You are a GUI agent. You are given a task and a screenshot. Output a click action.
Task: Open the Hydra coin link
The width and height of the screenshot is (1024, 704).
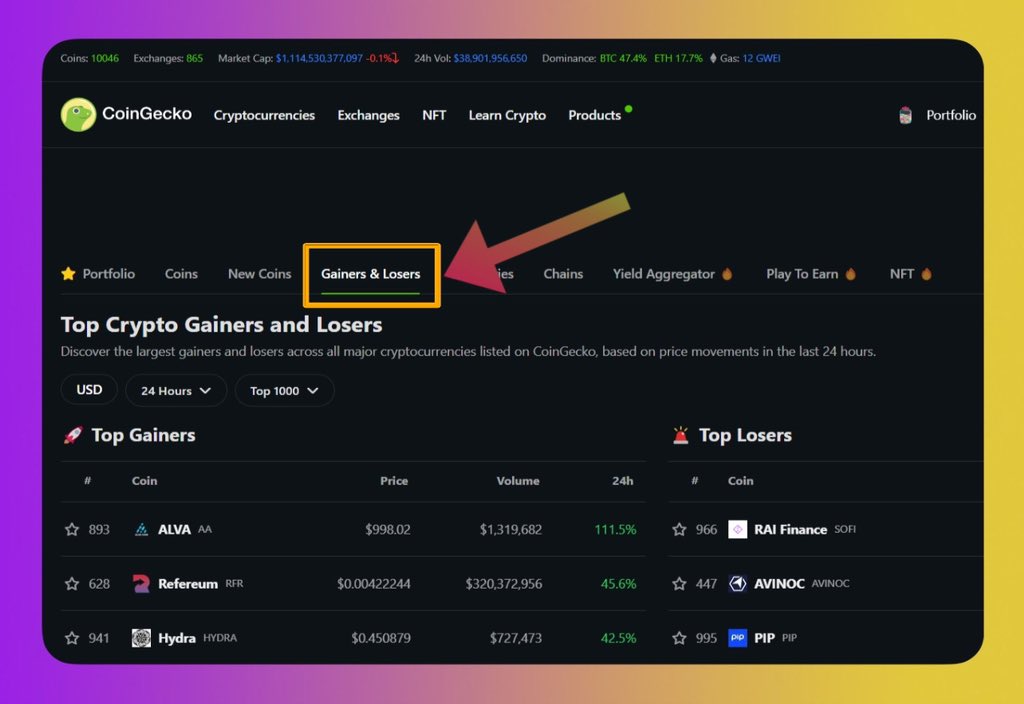pyautogui.click(x=176, y=638)
